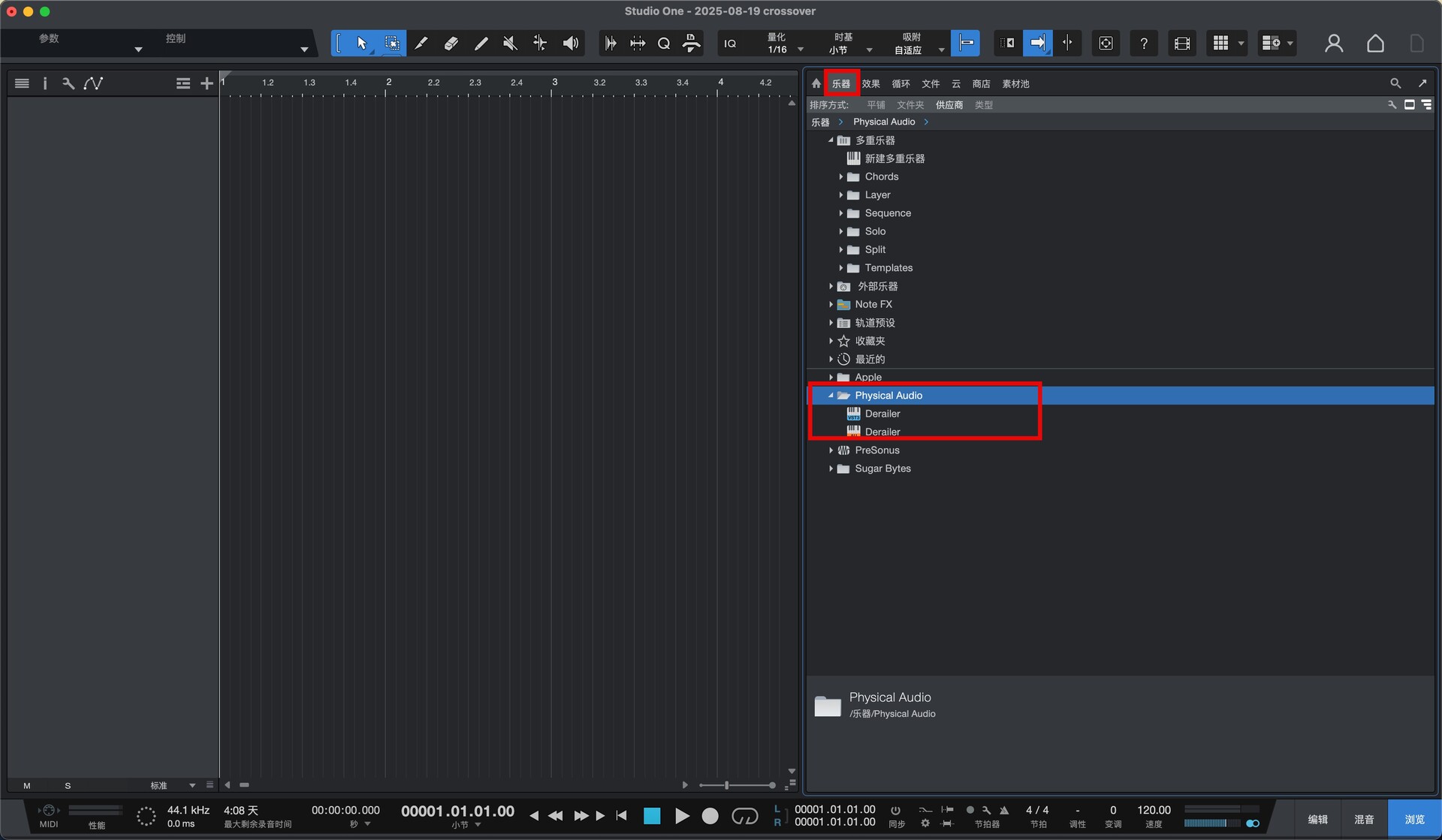Click the Stop button
Viewport: 1442px width, 840px height.
652,816
